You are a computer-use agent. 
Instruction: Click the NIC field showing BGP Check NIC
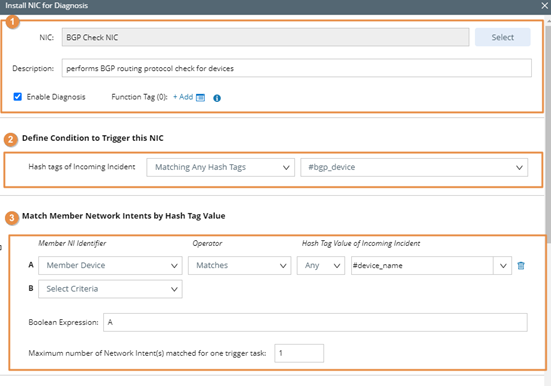point(265,37)
